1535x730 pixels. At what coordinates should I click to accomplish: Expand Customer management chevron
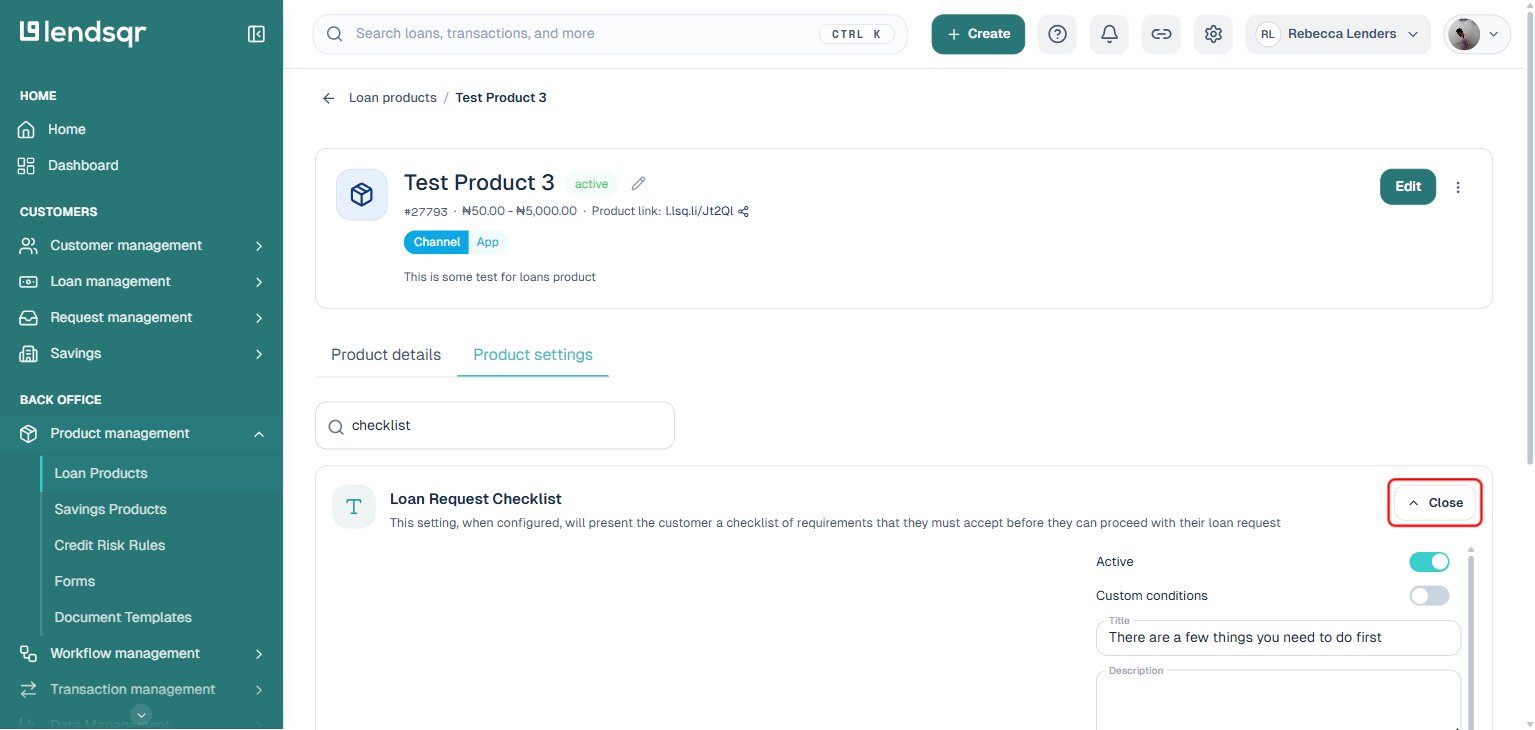[259, 246]
